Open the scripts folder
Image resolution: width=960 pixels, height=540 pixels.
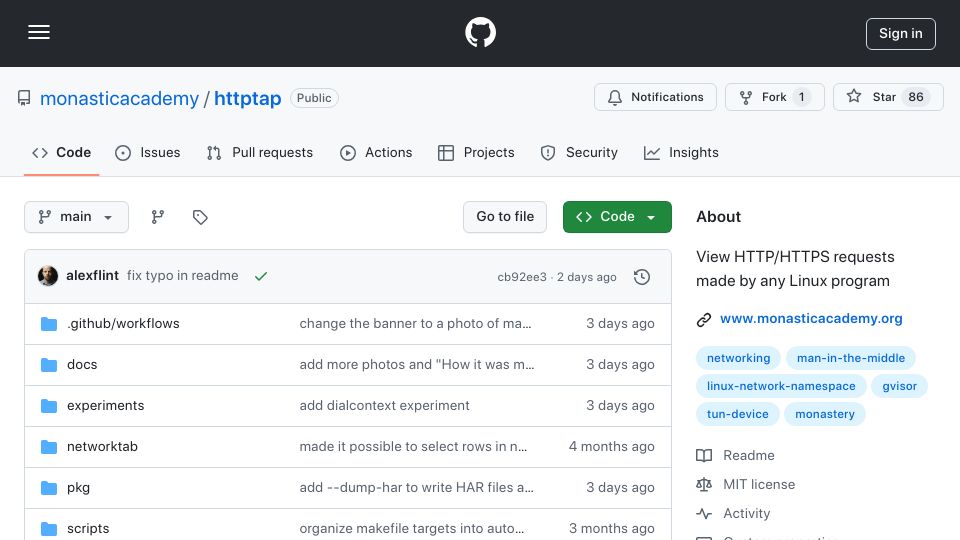click(88, 528)
